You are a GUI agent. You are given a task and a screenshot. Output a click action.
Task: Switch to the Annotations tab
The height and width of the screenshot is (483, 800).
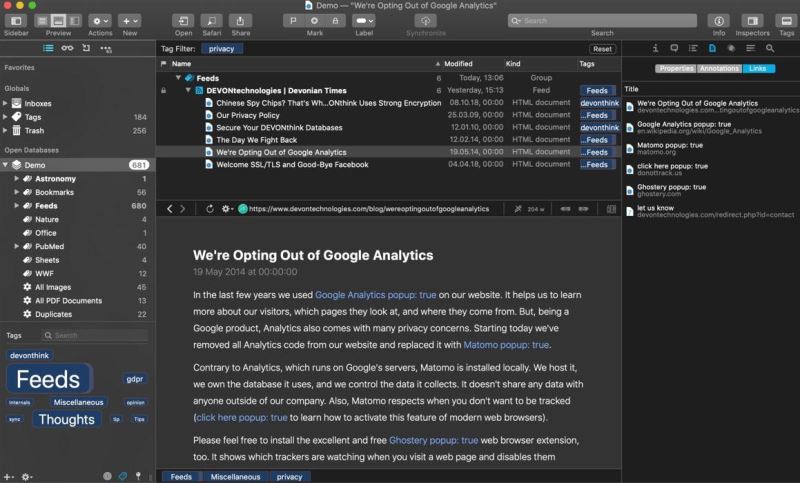pos(719,68)
